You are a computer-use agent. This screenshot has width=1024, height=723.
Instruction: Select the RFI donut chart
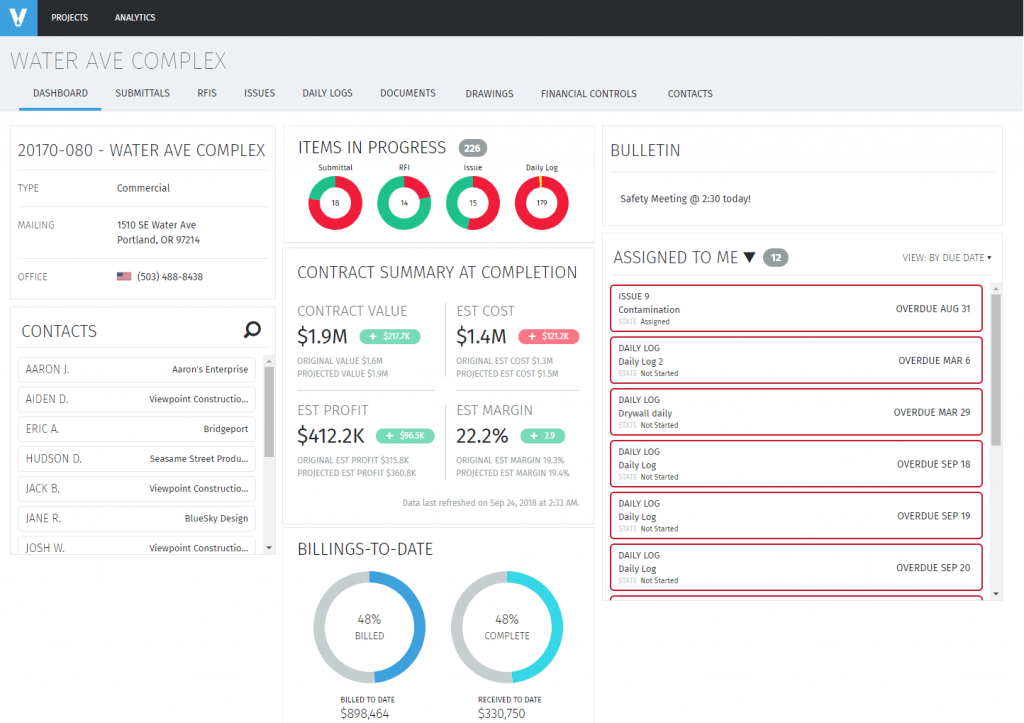(403, 201)
